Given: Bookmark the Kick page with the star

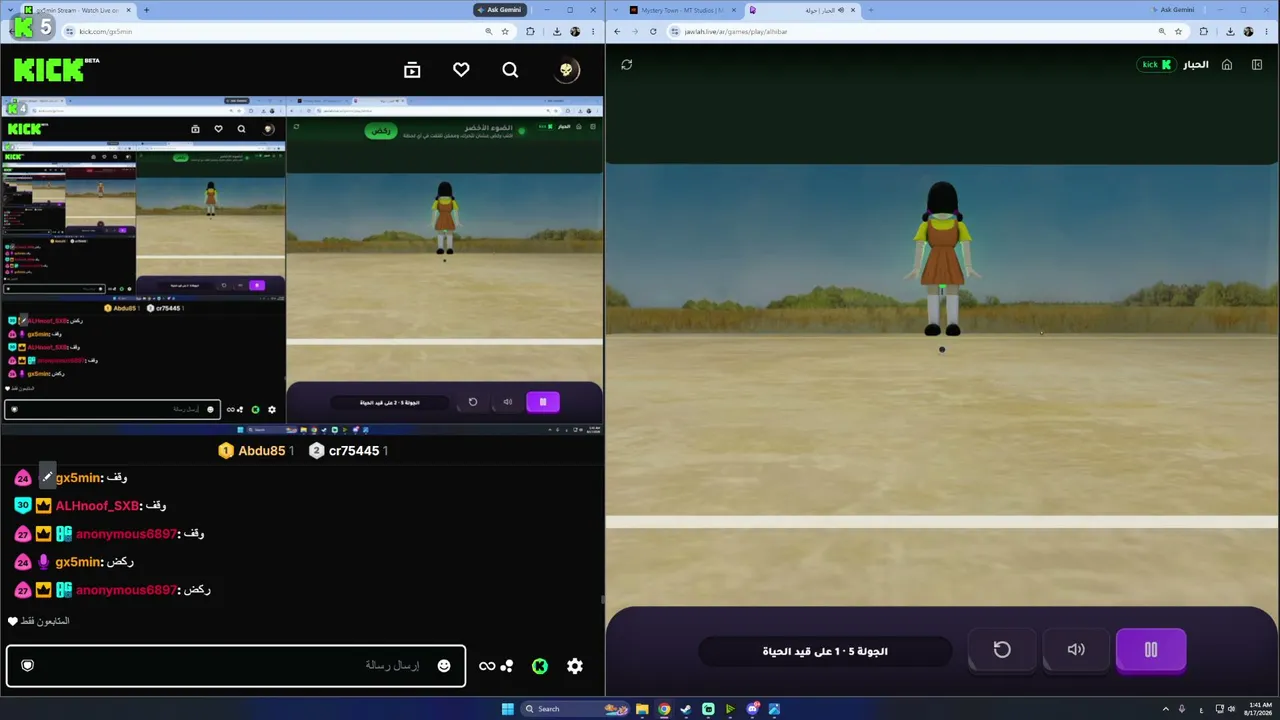Looking at the screenshot, I should (505, 31).
